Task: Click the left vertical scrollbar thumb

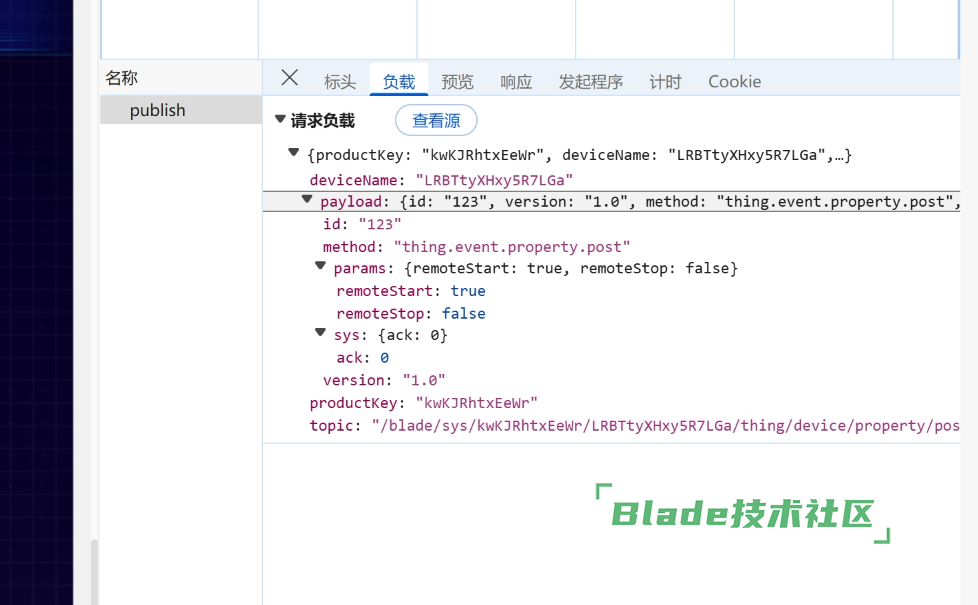Action: (95, 572)
